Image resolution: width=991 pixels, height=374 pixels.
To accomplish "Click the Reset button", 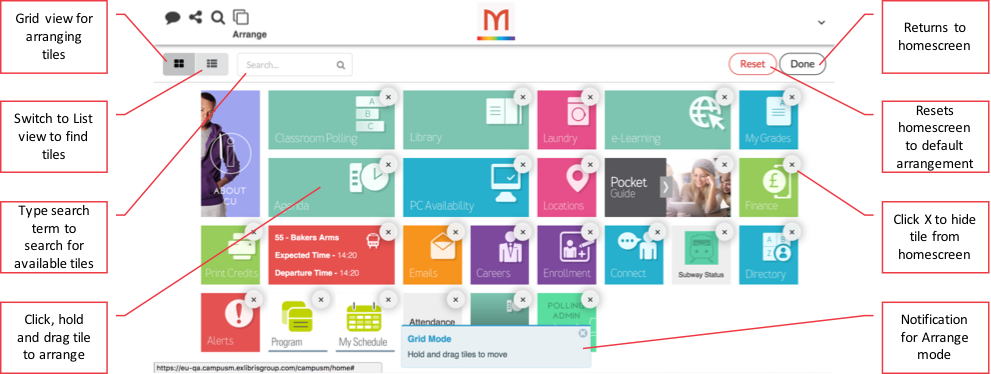I will point(752,64).
